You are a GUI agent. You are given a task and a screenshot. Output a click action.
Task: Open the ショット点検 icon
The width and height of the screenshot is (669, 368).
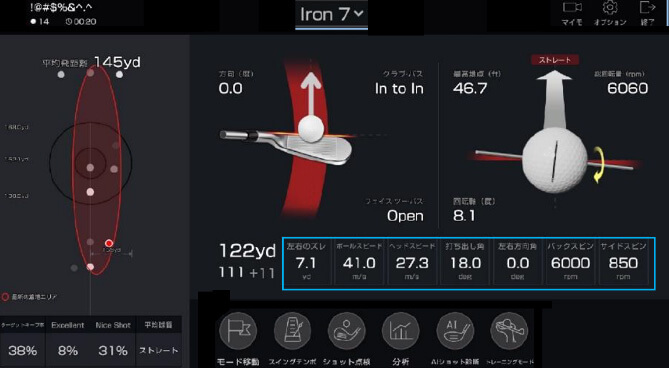[346, 331]
